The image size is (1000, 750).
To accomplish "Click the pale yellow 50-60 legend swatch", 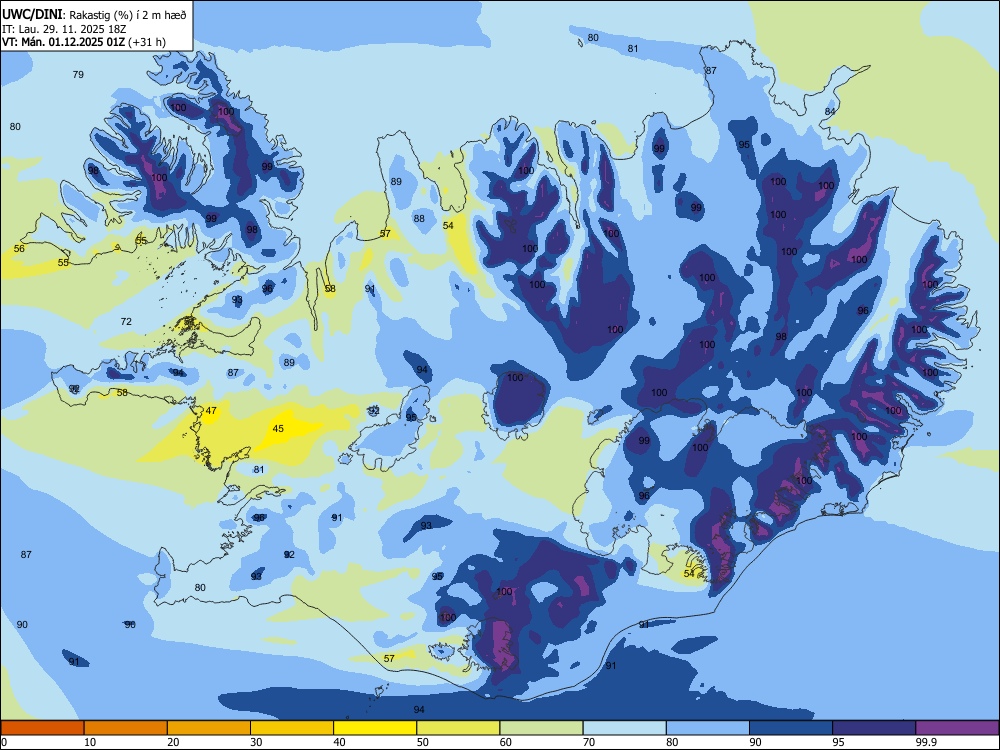I will pos(458,728).
